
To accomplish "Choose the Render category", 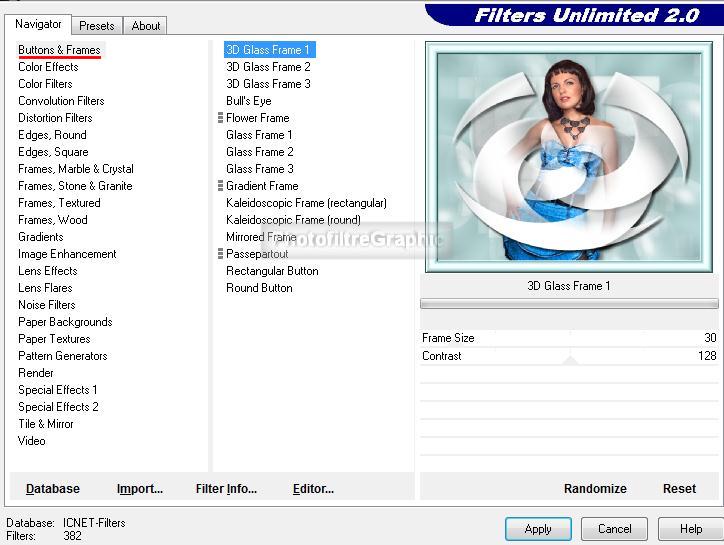I will tap(36, 373).
